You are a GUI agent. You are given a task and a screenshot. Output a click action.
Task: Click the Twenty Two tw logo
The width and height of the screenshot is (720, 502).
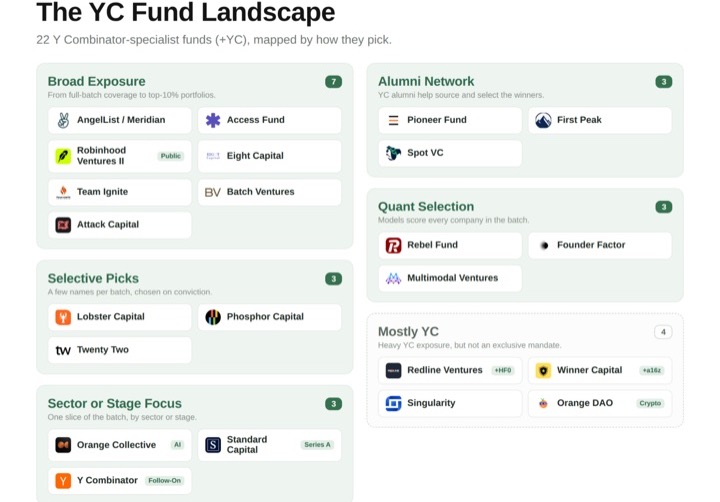pos(63,350)
